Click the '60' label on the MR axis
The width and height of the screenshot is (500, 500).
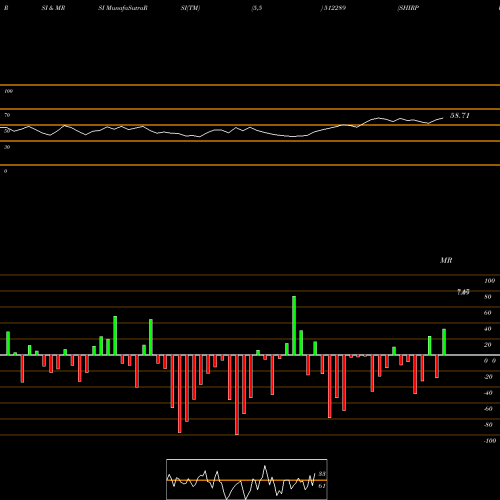488,313
